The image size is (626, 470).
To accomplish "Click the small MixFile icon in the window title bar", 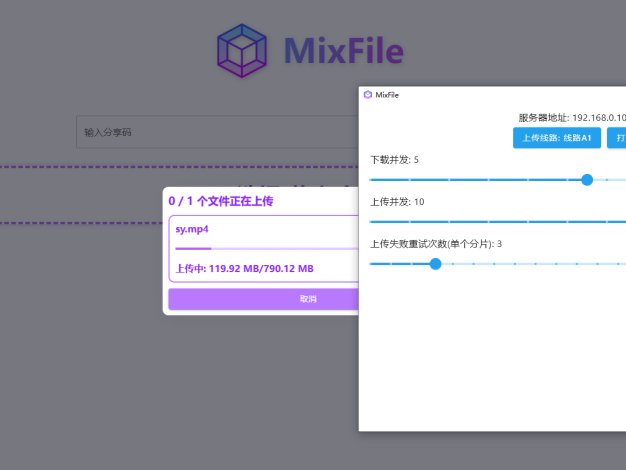I will coord(368,95).
